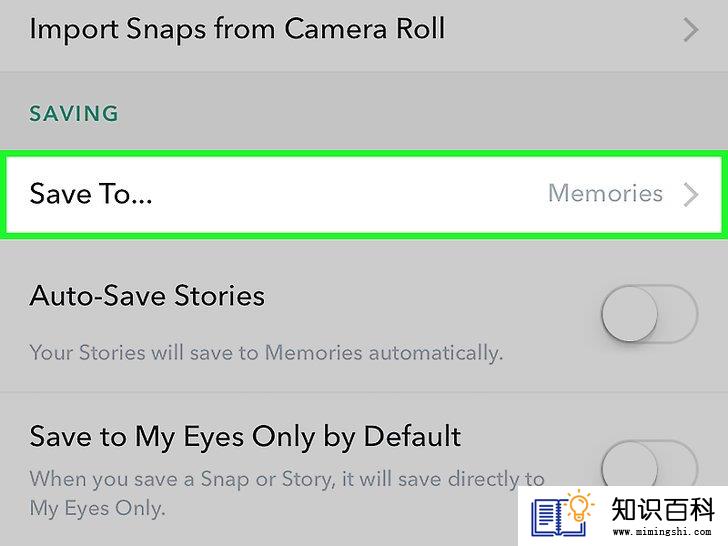
Task: Click the book and lightbulb logo icon
Action: click(562, 514)
